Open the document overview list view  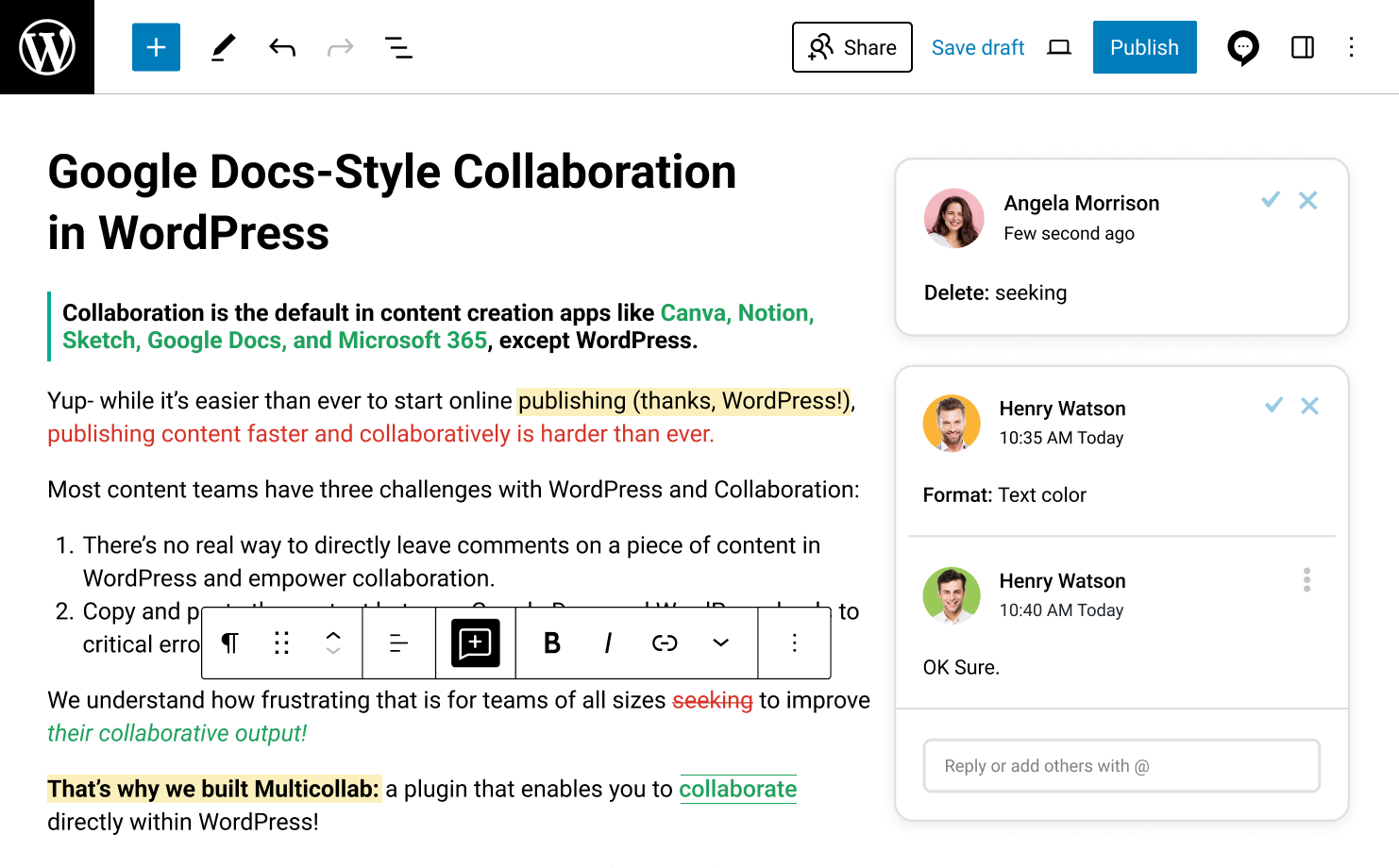click(x=398, y=47)
